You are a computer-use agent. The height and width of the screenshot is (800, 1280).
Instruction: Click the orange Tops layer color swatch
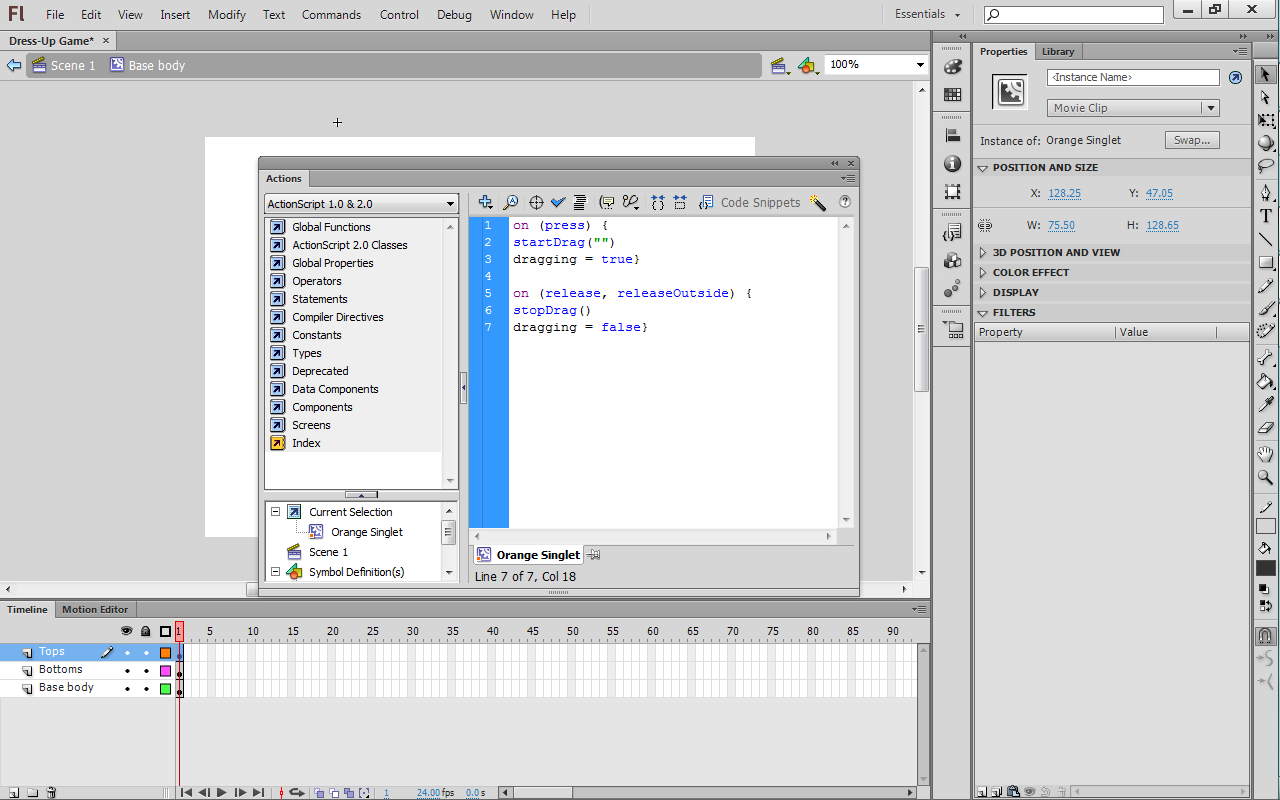[166, 652]
